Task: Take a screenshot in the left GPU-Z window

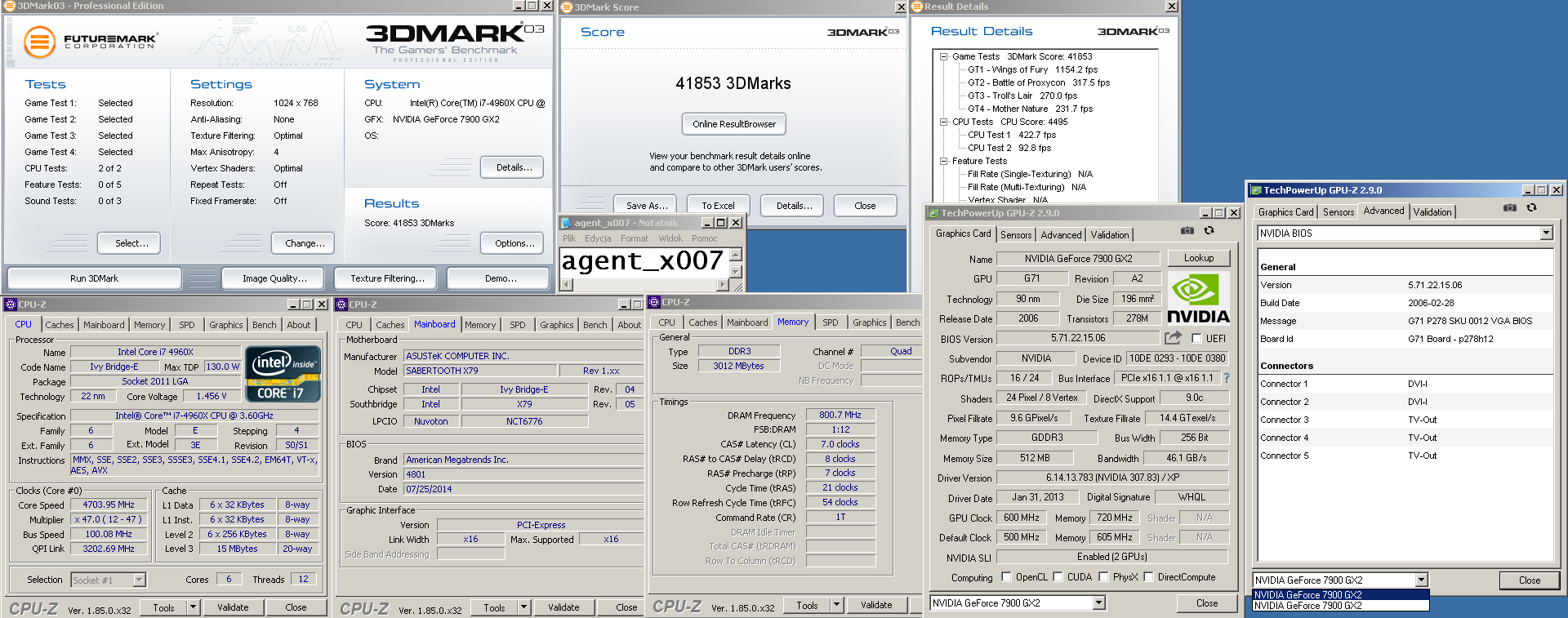Action: [1187, 231]
